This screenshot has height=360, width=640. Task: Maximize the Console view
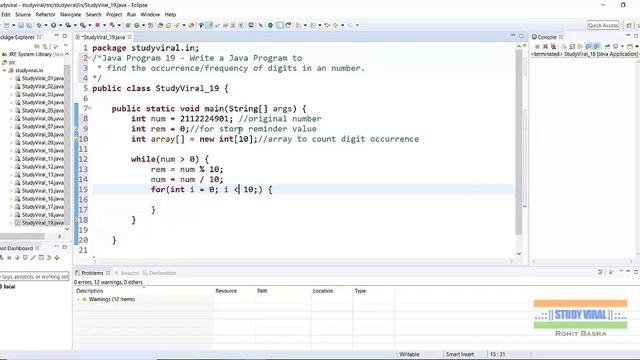(x=636, y=36)
